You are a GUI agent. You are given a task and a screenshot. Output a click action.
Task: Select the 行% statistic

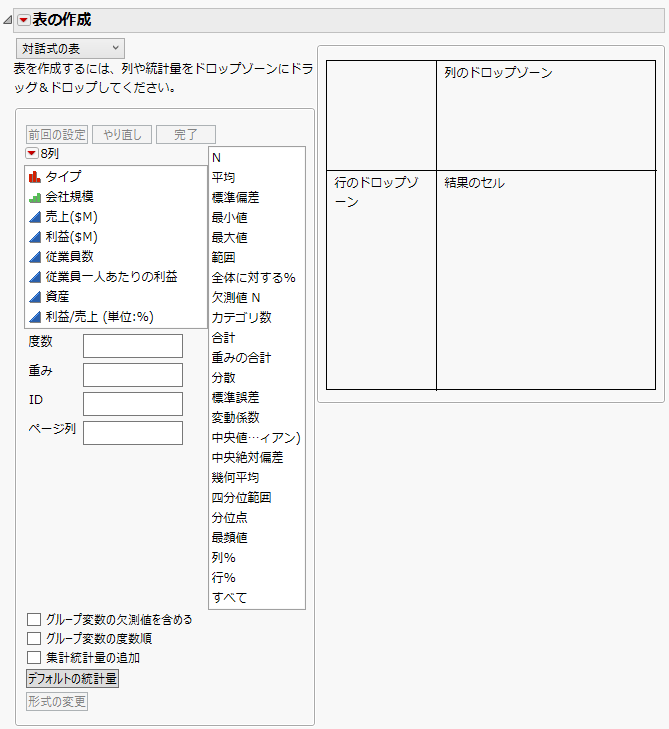224,577
